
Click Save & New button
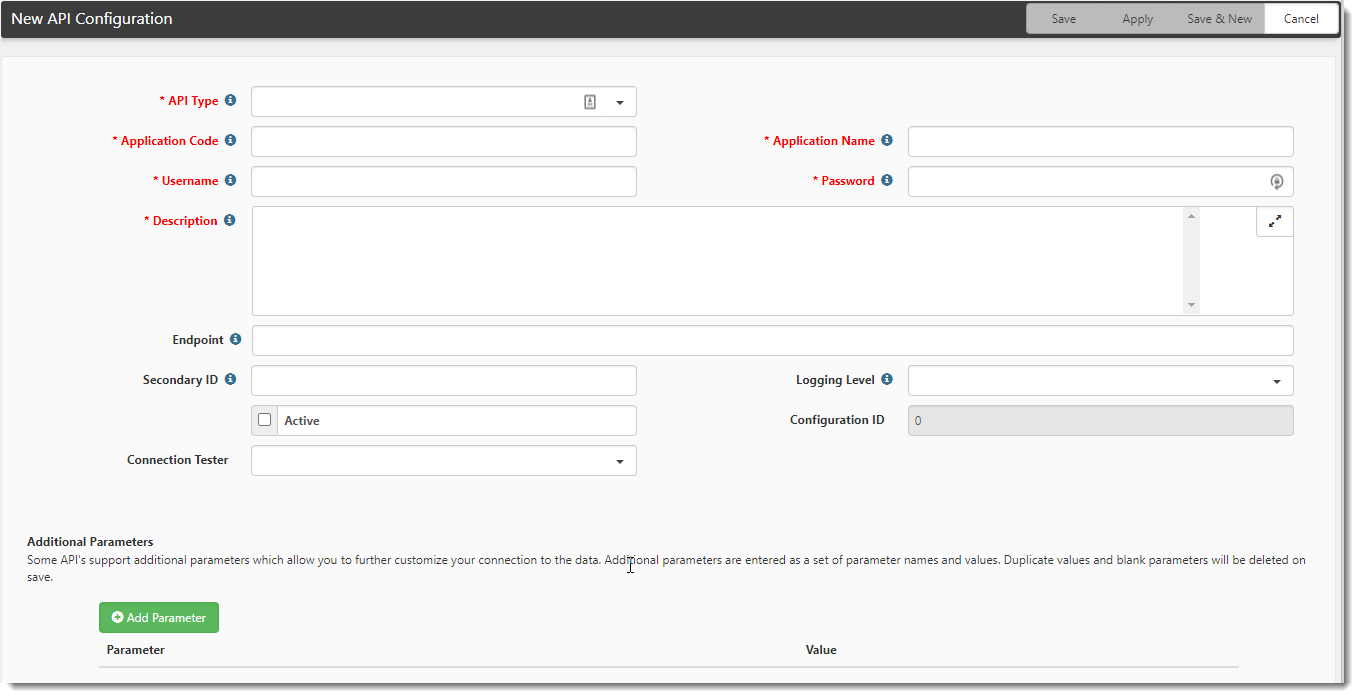point(1219,19)
